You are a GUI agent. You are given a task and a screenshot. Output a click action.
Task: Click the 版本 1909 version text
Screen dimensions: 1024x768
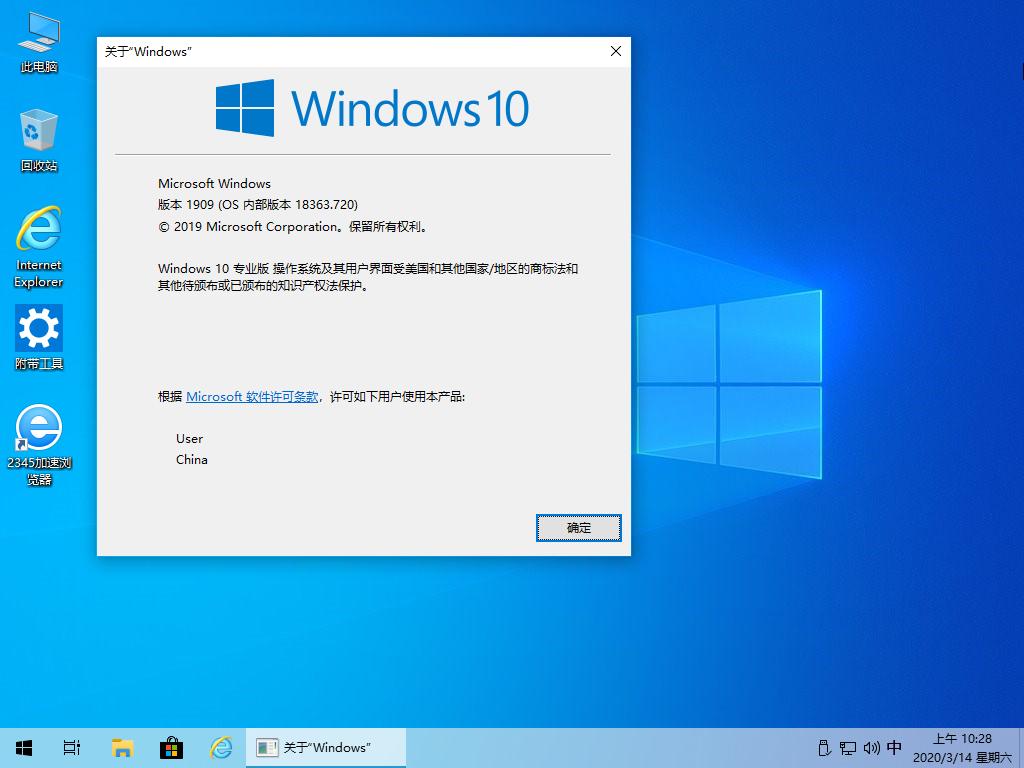point(258,204)
